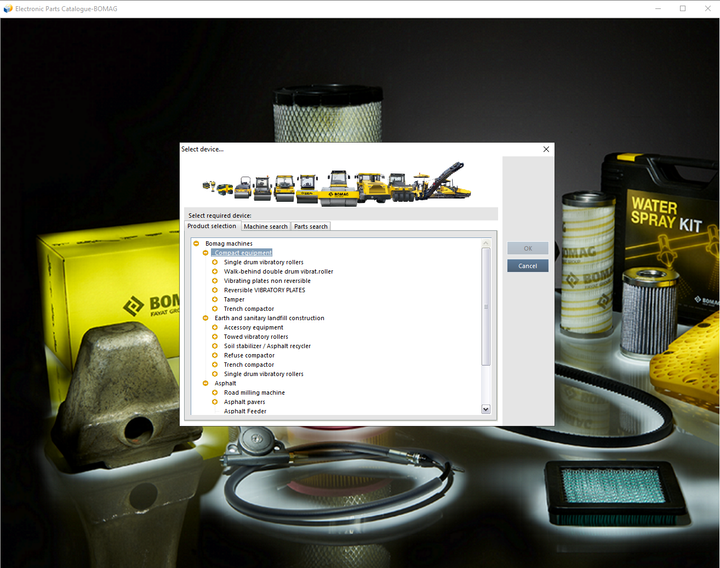The height and width of the screenshot is (568, 720).
Task: Maximize the Electronic Parts Catalogue-BOMAG window
Action: click(683, 8)
